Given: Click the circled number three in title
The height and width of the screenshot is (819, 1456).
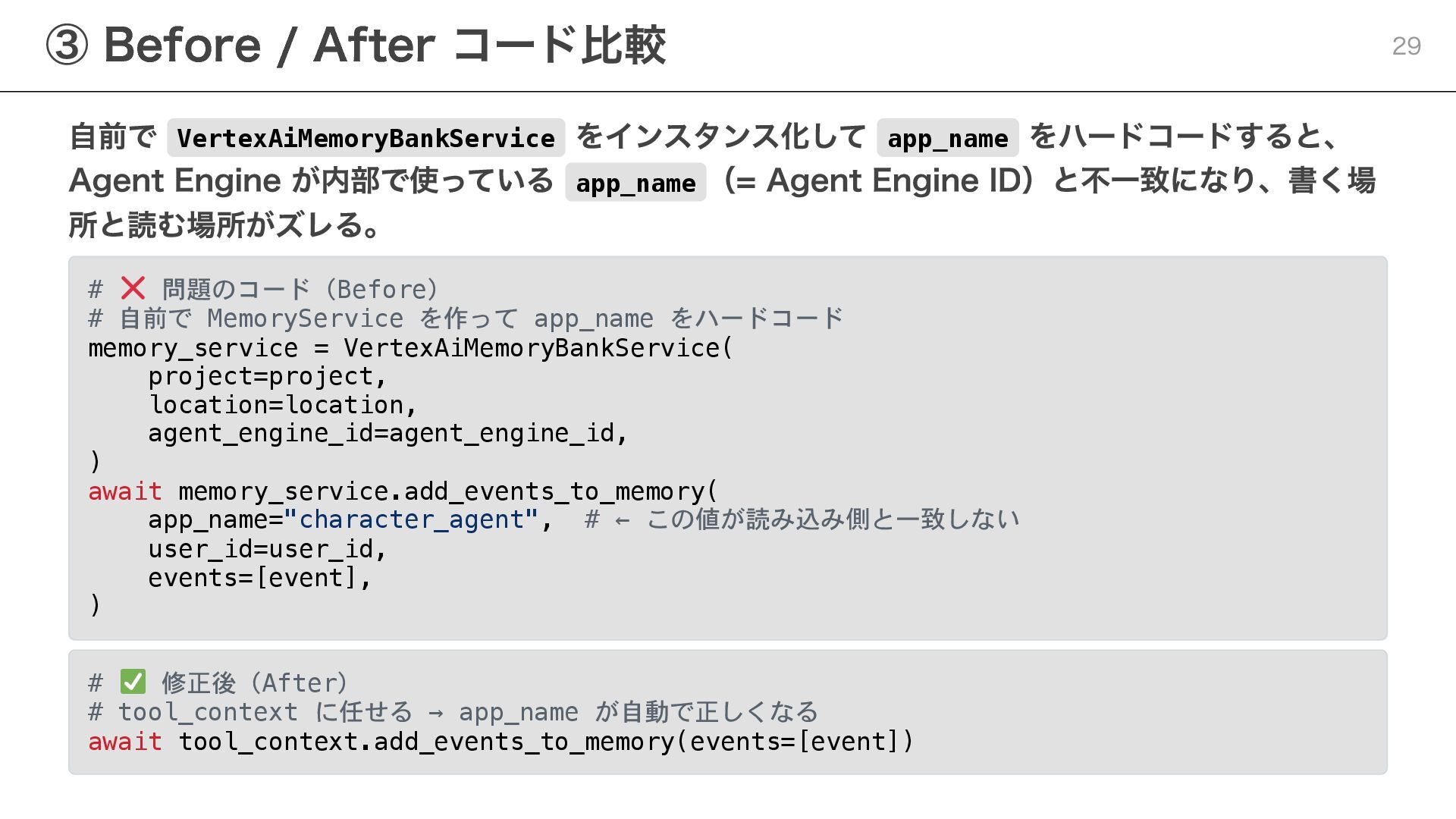Looking at the screenshot, I should point(67,45).
